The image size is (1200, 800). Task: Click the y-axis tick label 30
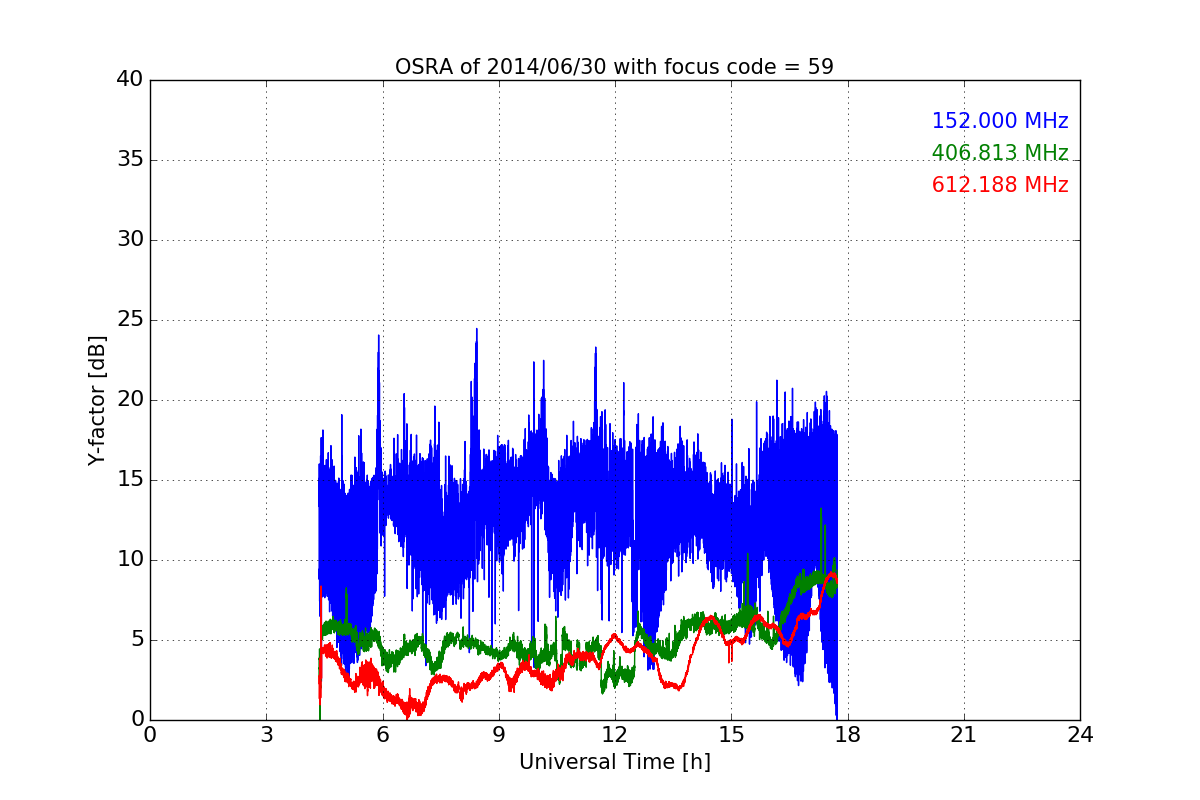(x=130, y=240)
